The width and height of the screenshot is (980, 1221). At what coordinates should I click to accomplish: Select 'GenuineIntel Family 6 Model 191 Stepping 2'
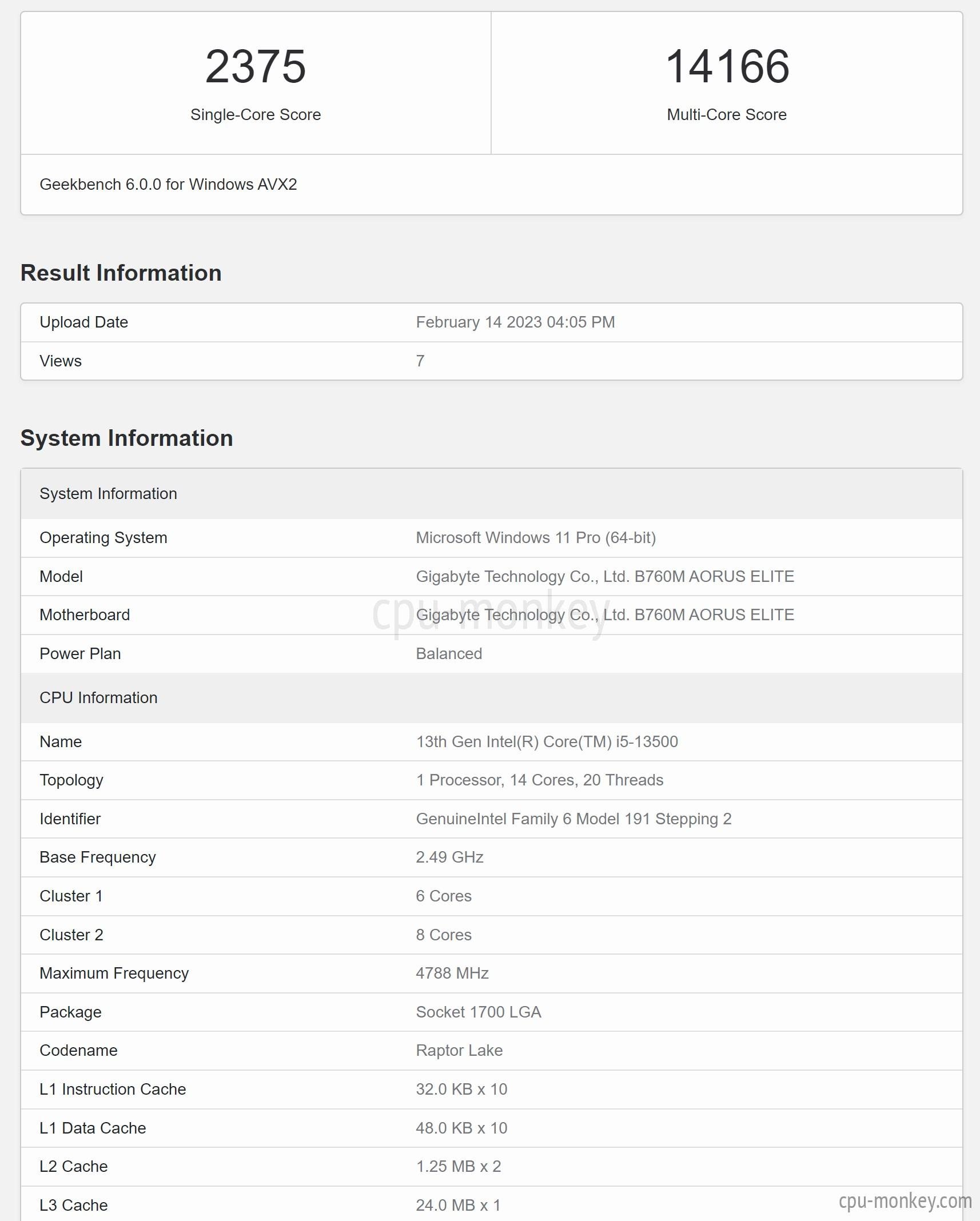(573, 819)
